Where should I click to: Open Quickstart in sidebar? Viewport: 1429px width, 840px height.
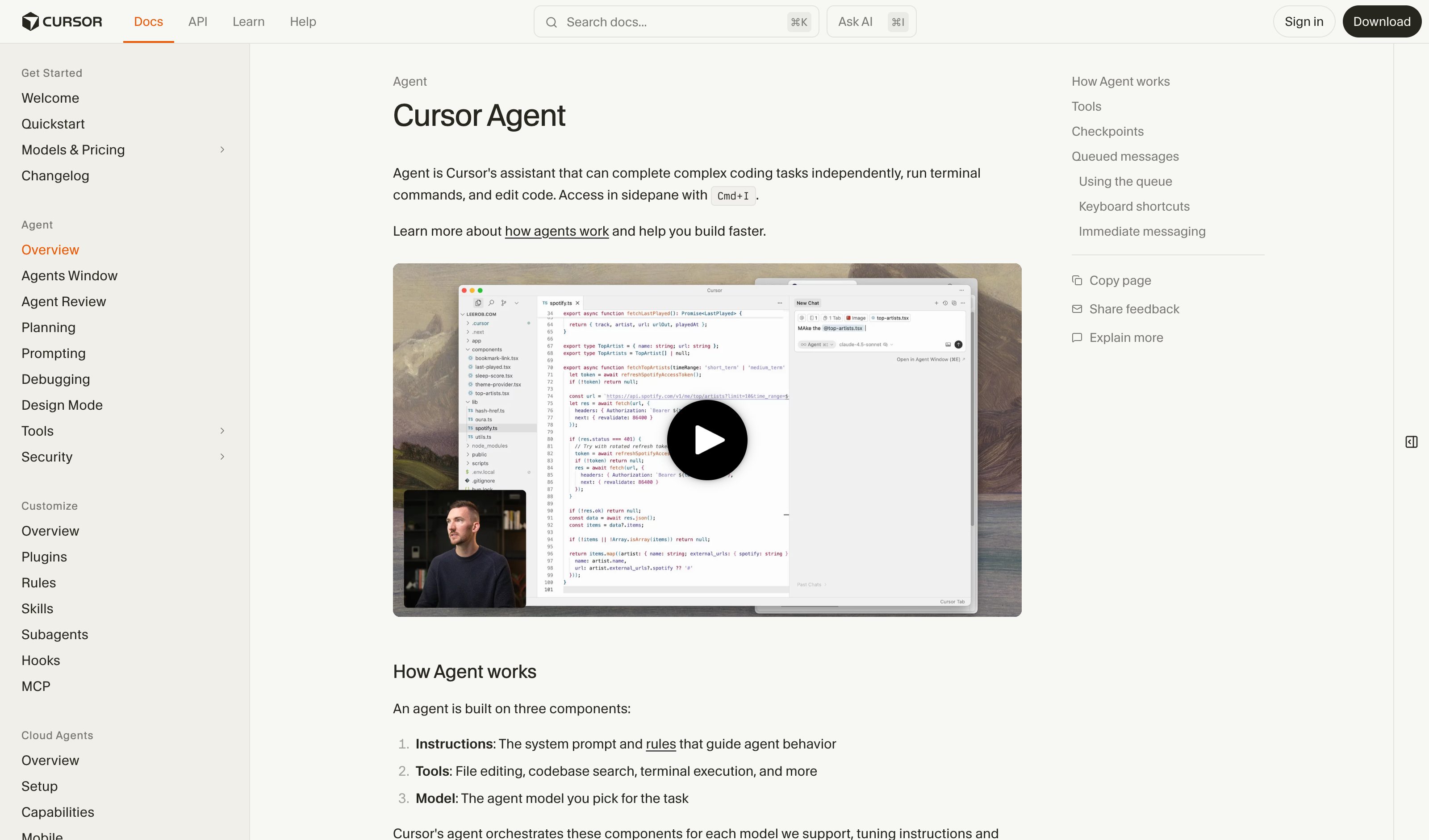tap(53, 124)
